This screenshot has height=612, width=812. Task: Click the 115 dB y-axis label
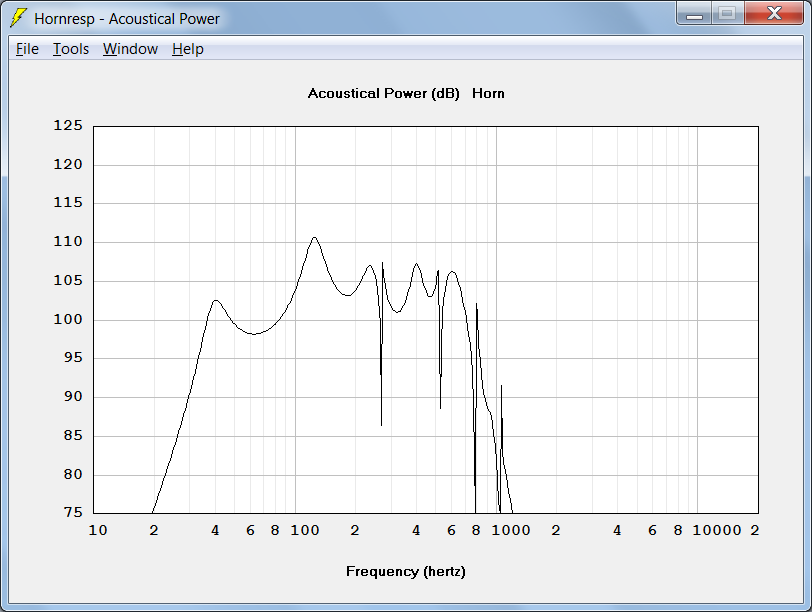68,202
